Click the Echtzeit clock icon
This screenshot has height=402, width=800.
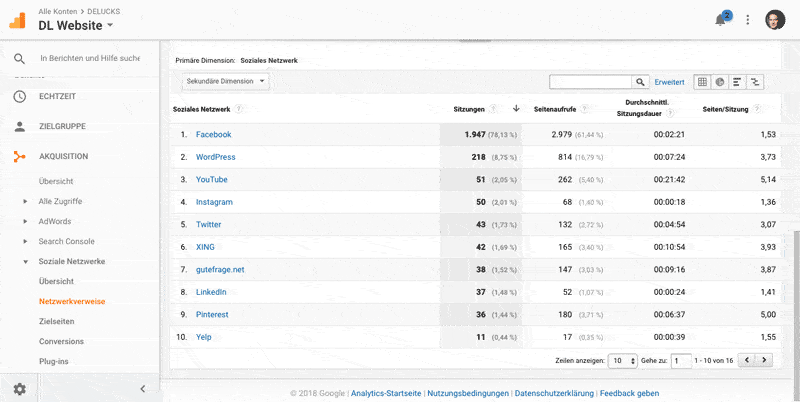pos(19,96)
